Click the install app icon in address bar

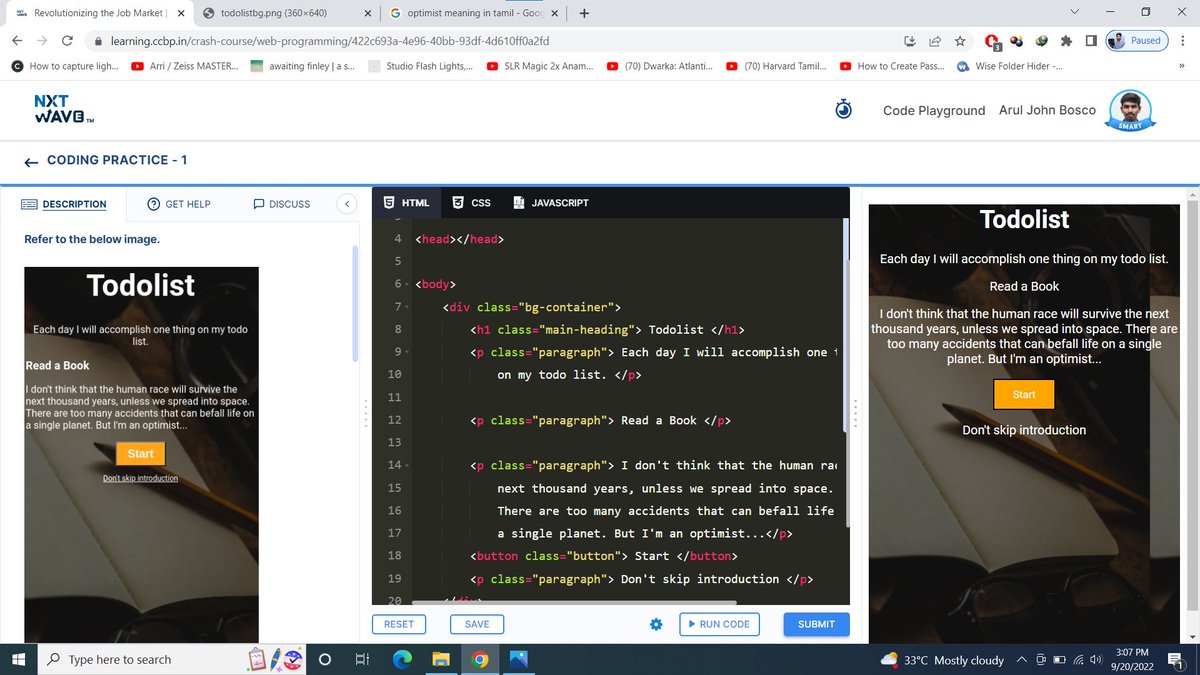(x=910, y=41)
